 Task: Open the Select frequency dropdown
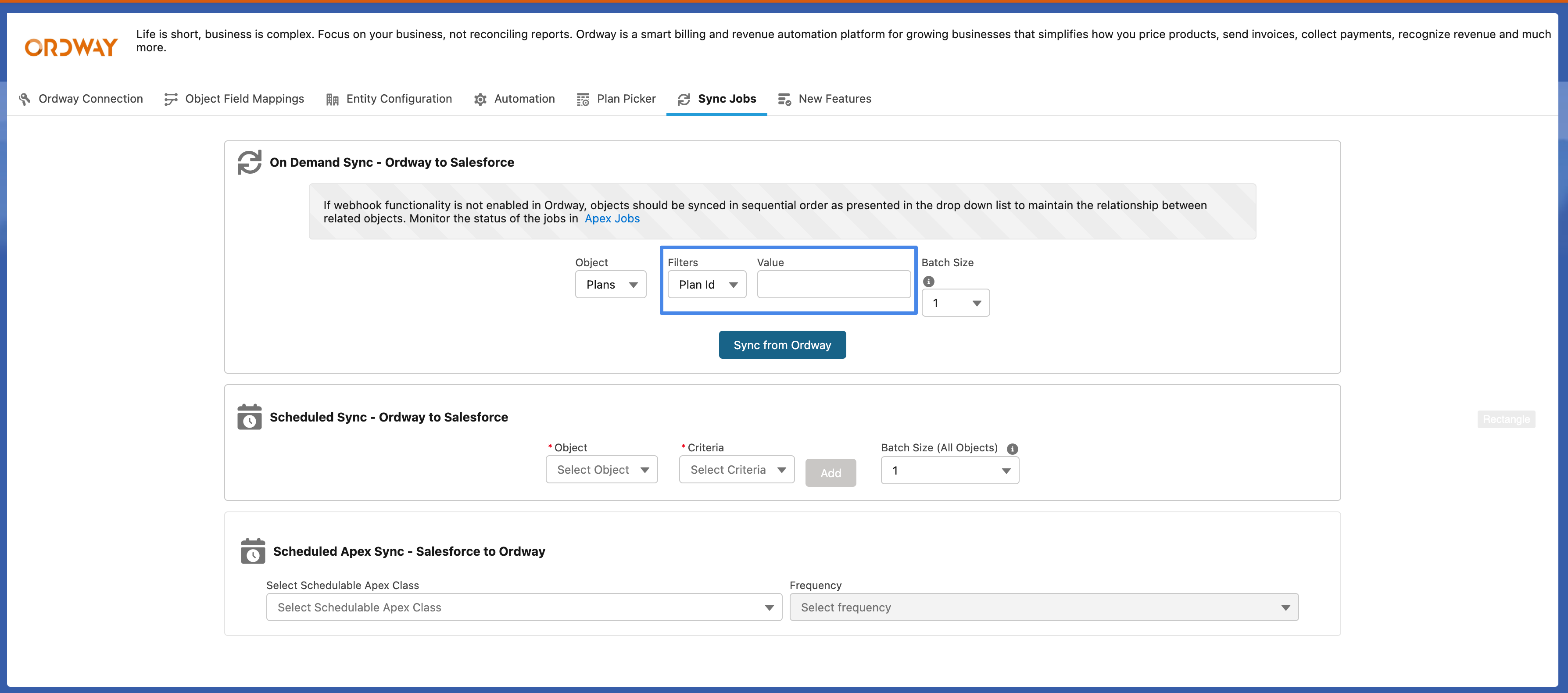pyautogui.click(x=1044, y=607)
